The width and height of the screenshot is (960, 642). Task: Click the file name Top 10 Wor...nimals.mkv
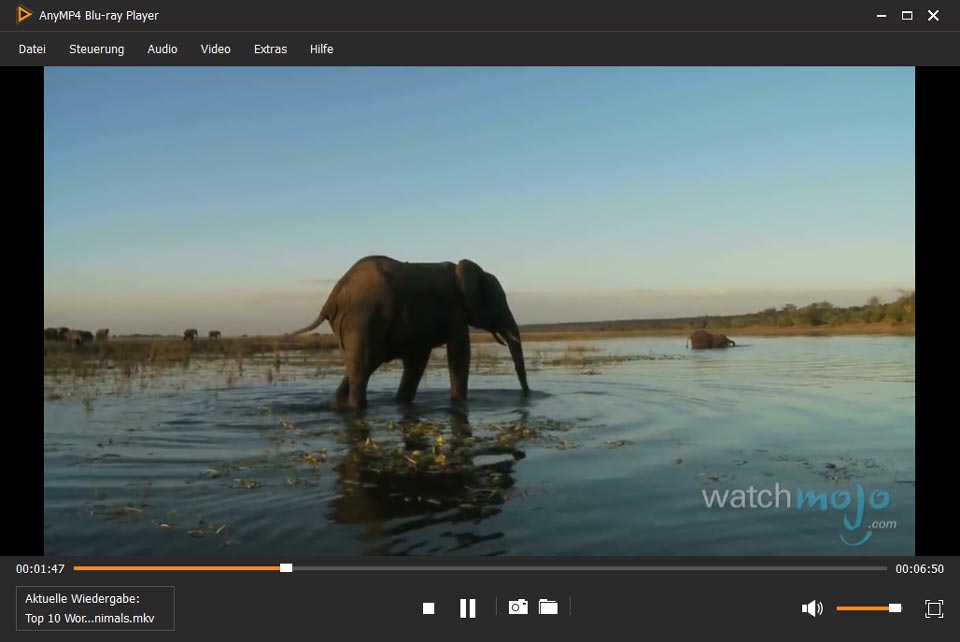coord(89,618)
